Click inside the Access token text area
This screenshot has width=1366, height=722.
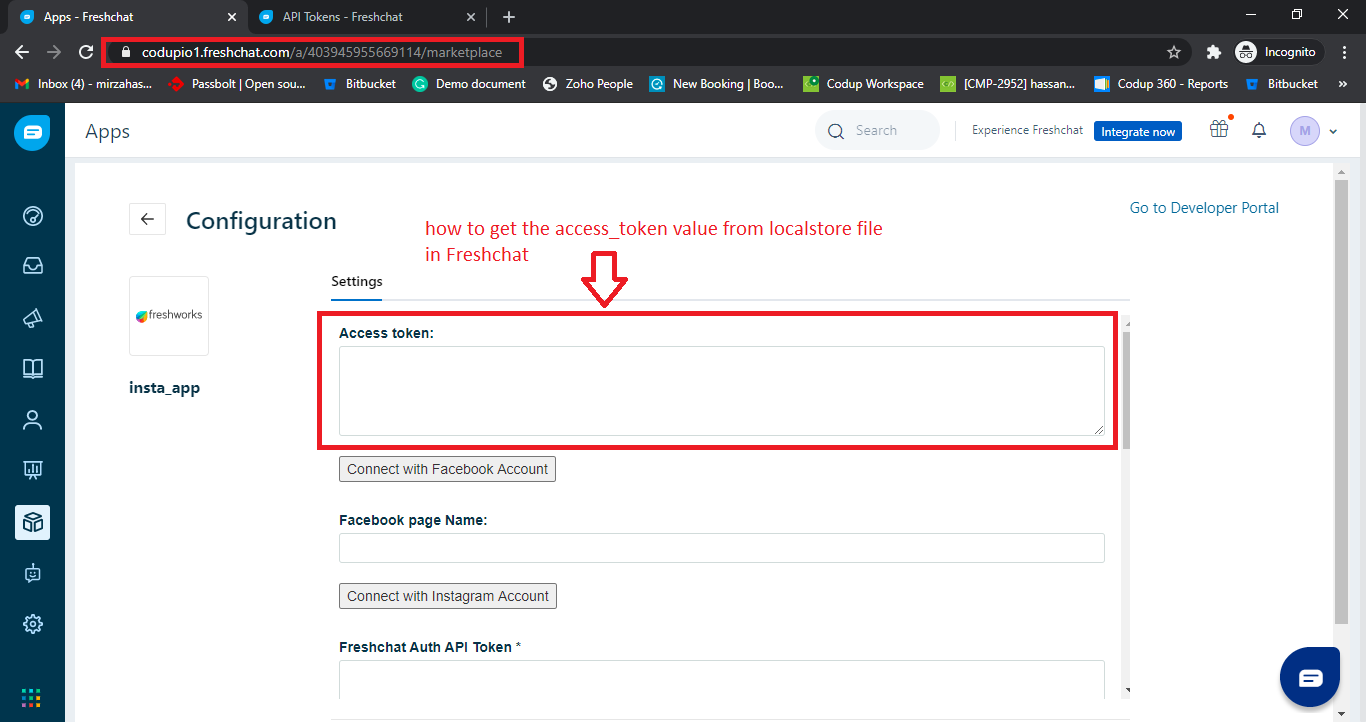[722, 391]
